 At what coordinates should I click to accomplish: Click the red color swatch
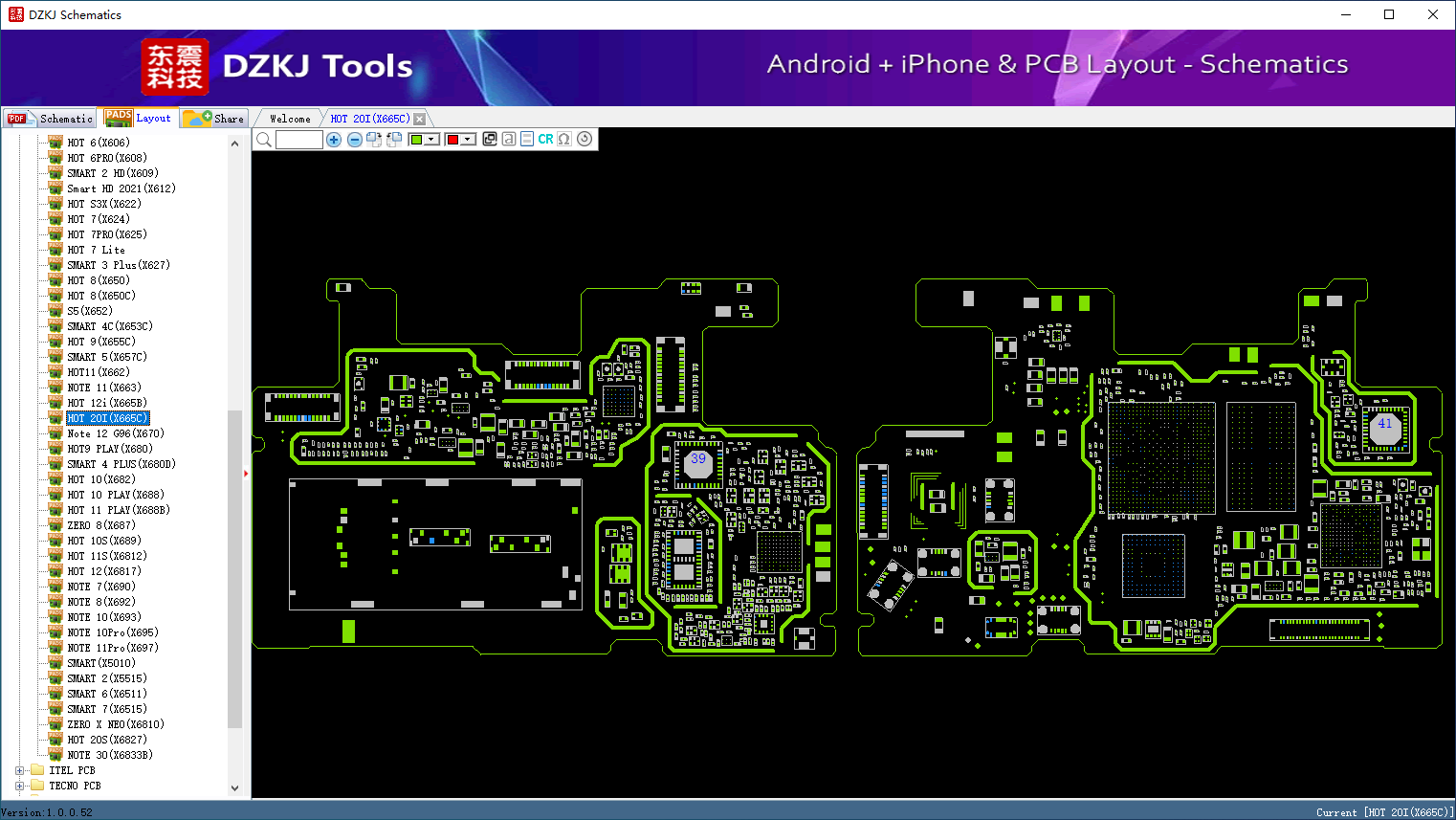453,140
